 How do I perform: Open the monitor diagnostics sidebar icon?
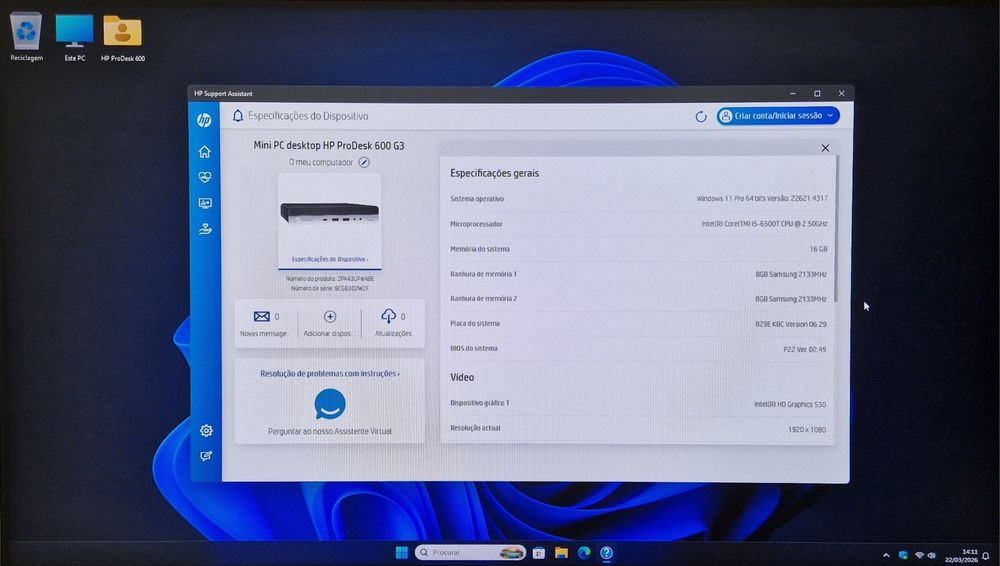coord(205,203)
